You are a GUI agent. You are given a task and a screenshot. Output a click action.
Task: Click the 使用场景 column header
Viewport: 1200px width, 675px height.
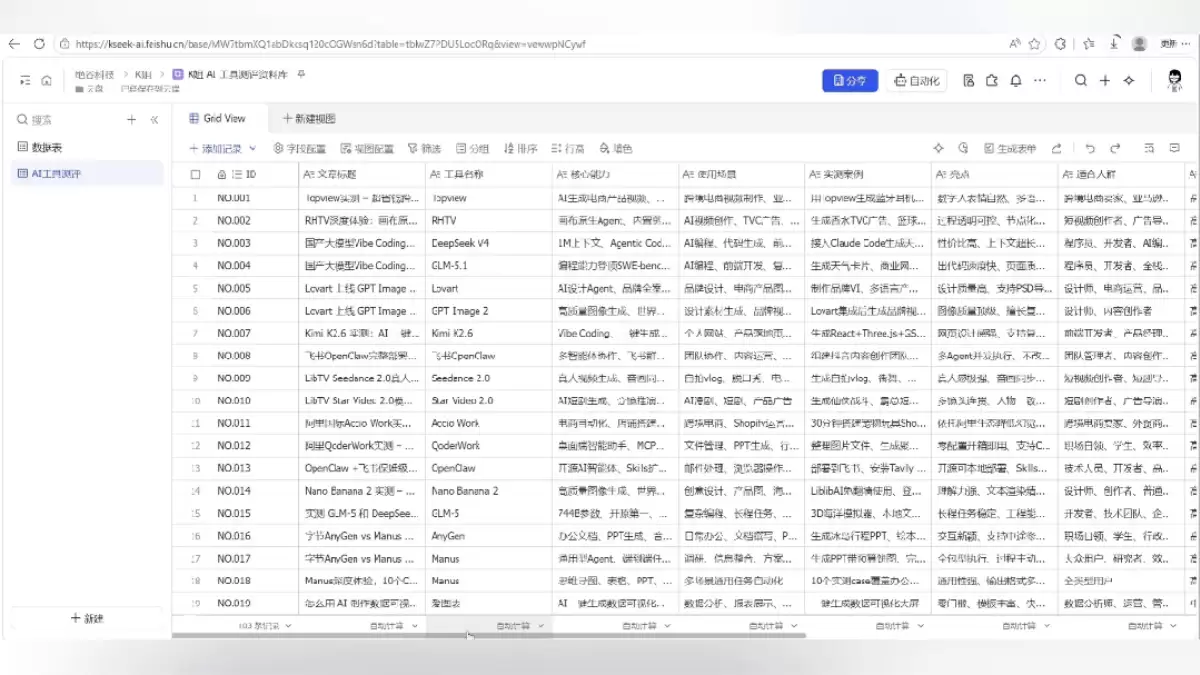[741, 174]
